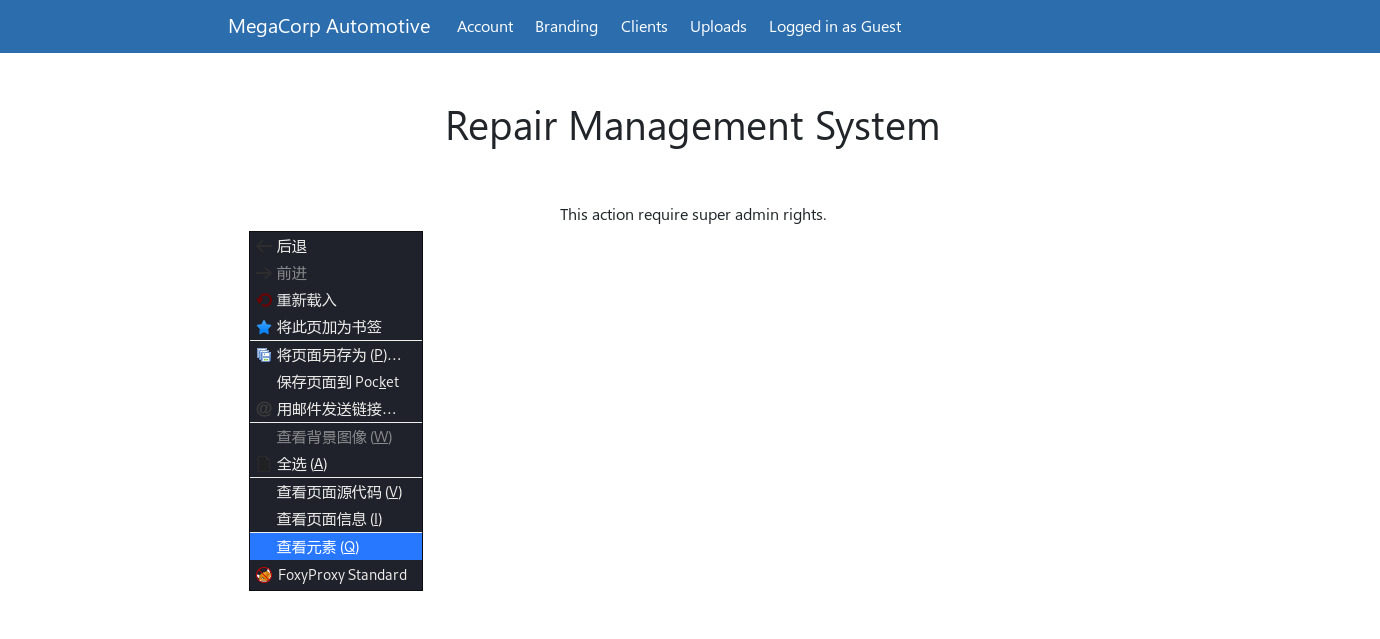Click the save page icon beside 将页面另存为
Viewport: 1380px width, 639px height.
click(264, 355)
